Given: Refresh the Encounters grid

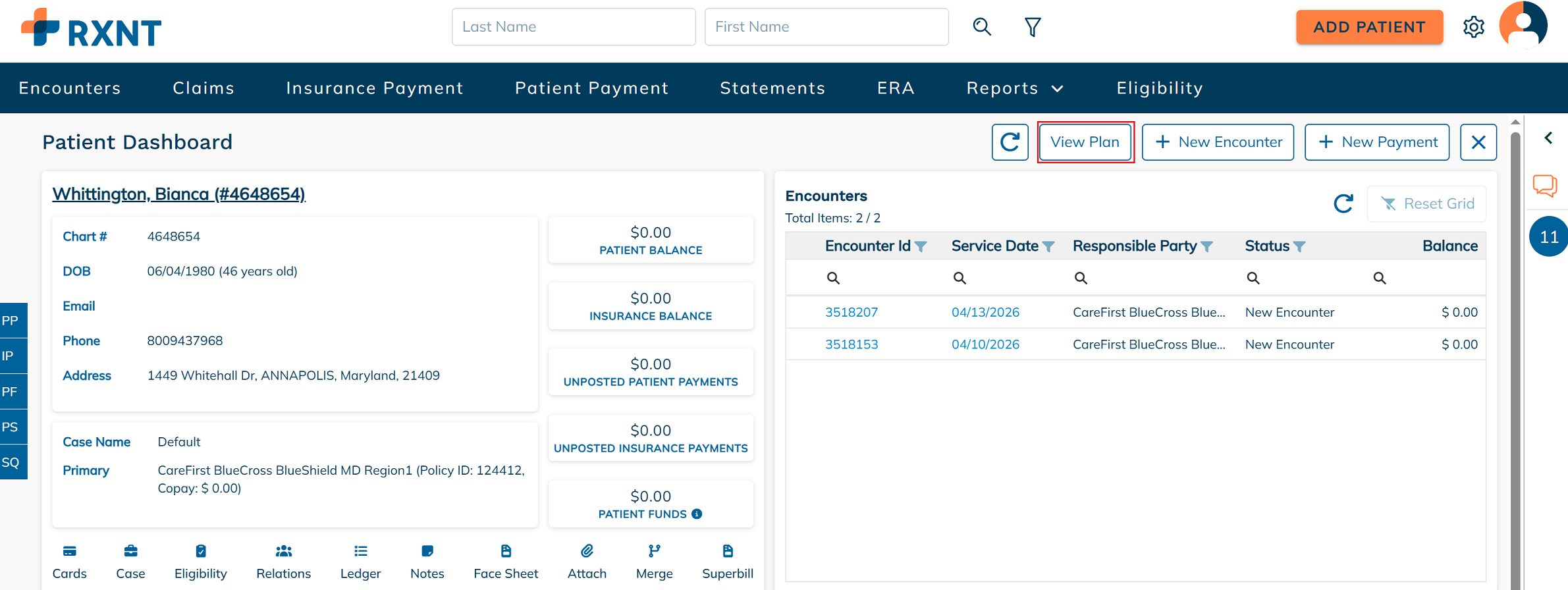Looking at the screenshot, I should pyautogui.click(x=1343, y=203).
